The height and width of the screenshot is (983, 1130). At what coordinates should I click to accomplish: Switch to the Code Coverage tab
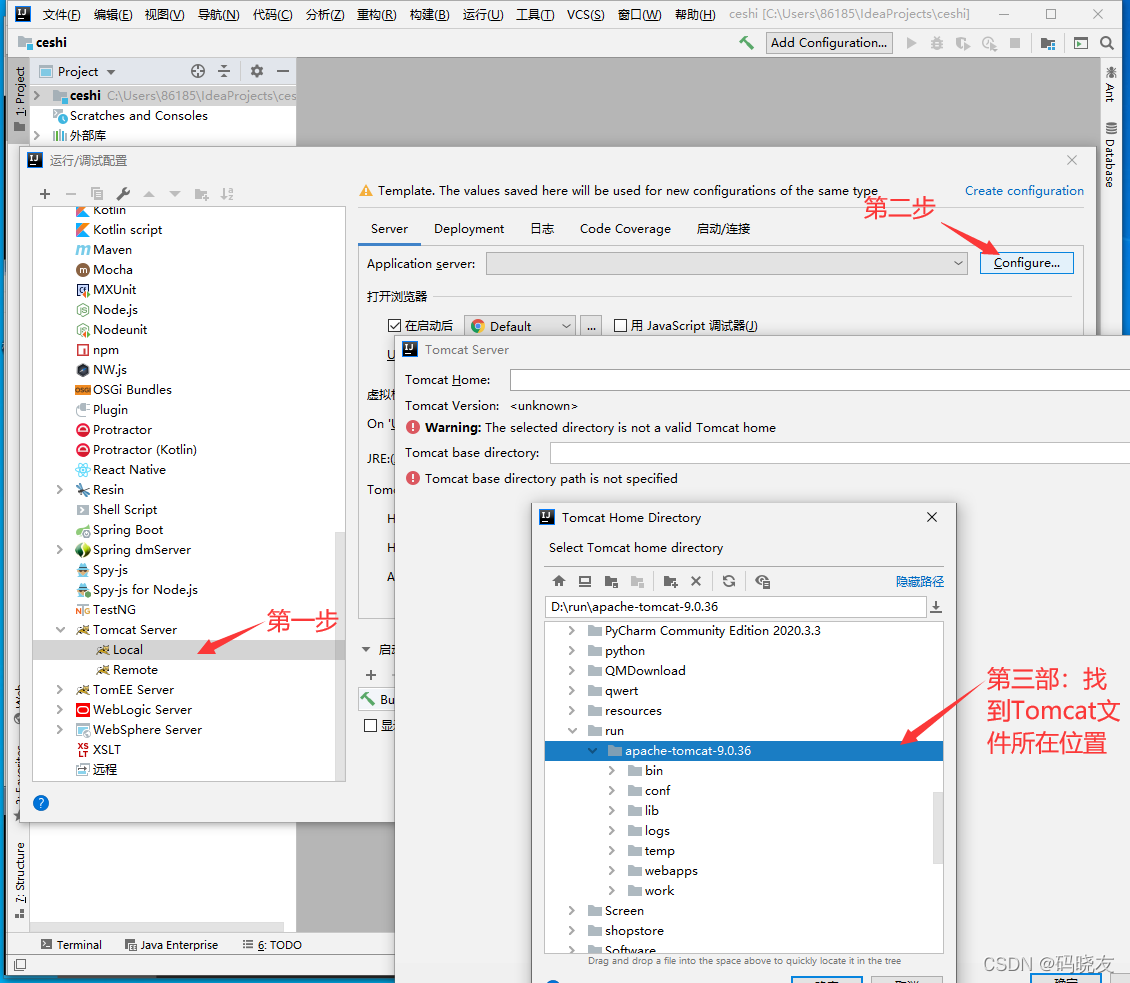pyautogui.click(x=625, y=228)
